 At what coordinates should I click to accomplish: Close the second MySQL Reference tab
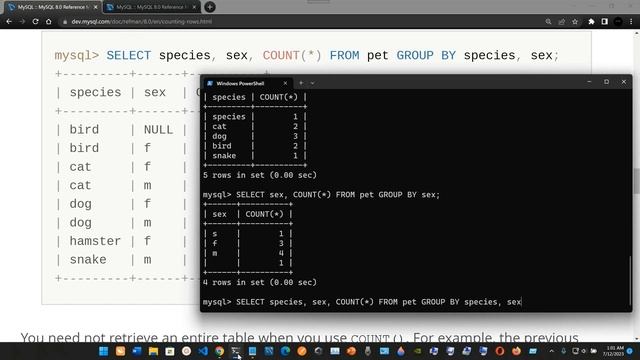click(194, 7)
